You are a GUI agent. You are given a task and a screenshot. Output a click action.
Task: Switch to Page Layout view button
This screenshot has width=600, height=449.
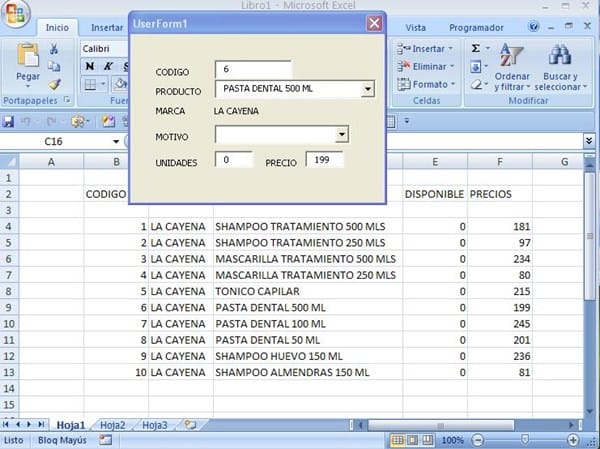click(x=413, y=440)
